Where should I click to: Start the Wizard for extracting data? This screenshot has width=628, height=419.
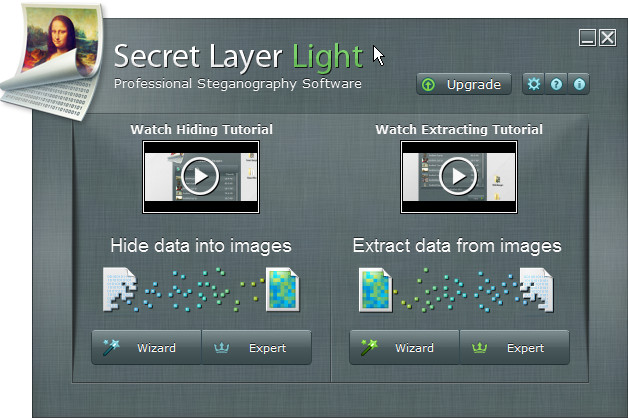tap(404, 347)
